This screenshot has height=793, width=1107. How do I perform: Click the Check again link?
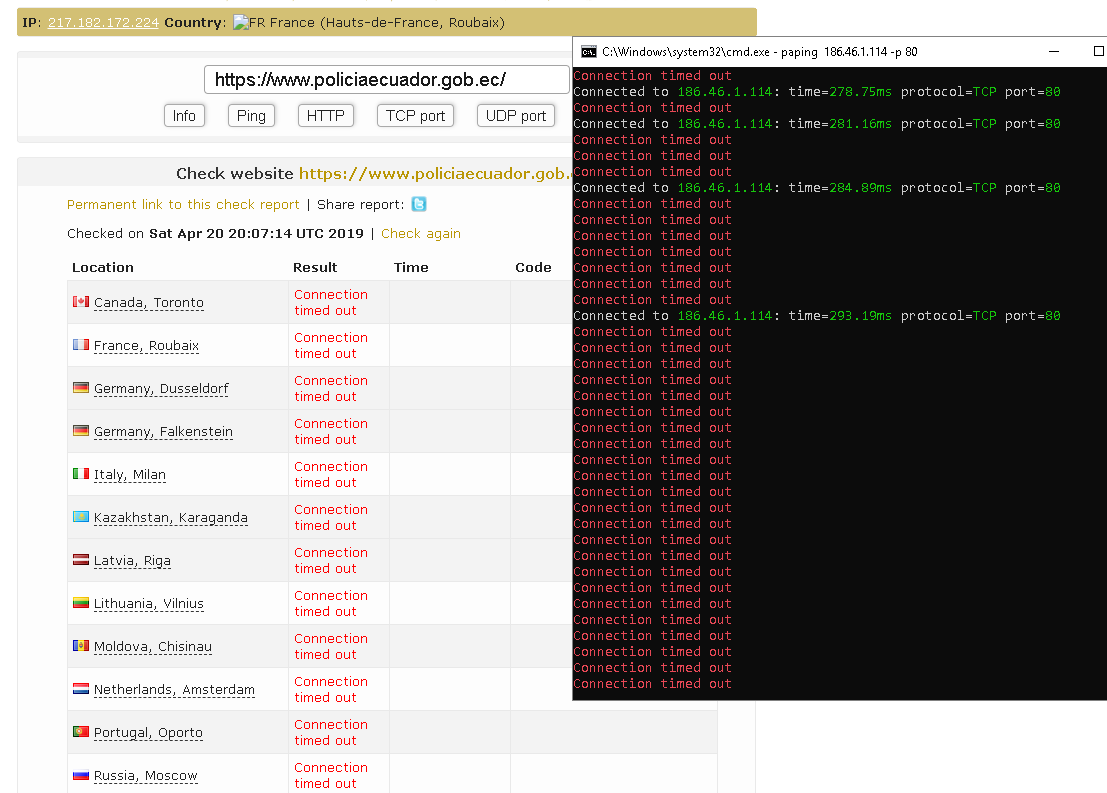[421, 234]
